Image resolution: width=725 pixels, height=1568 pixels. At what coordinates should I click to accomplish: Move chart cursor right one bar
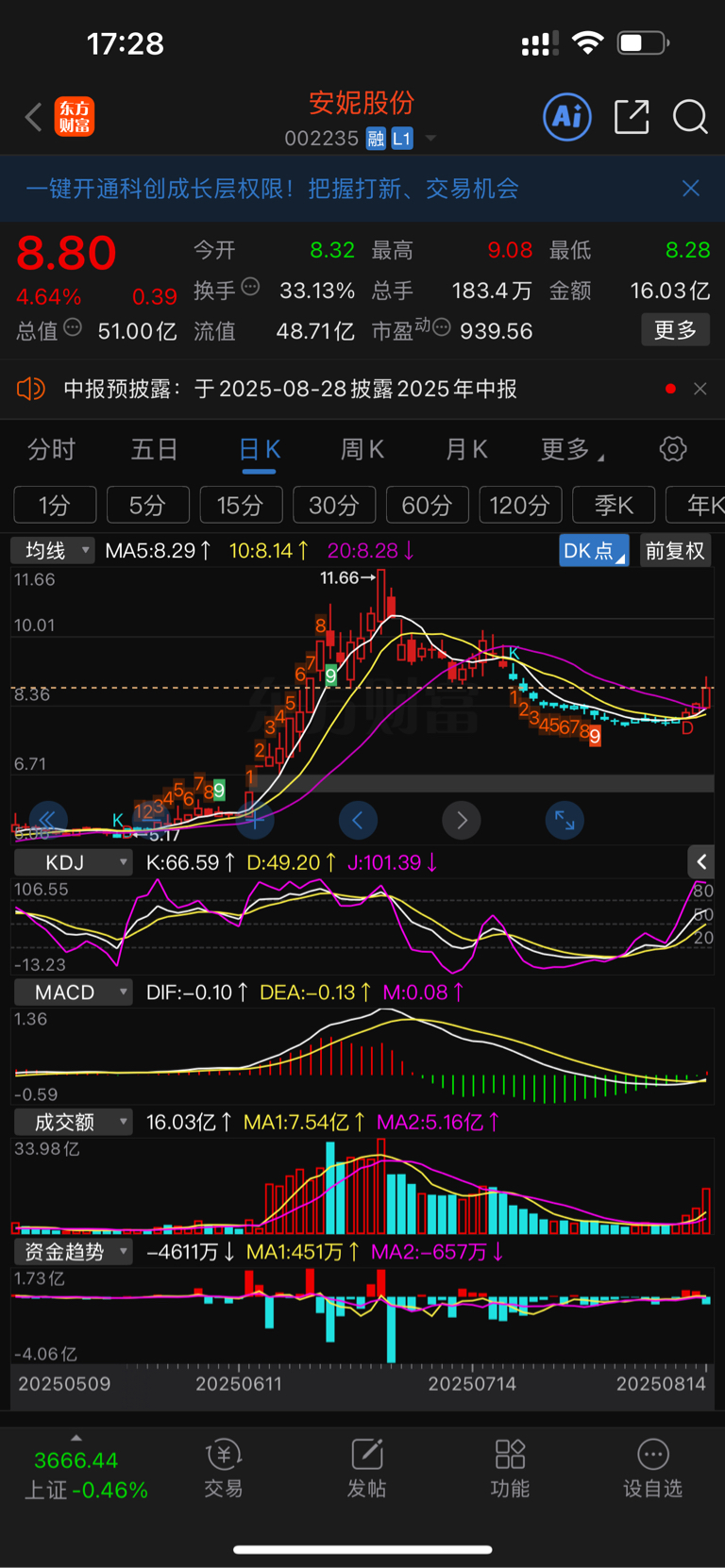coord(462,820)
